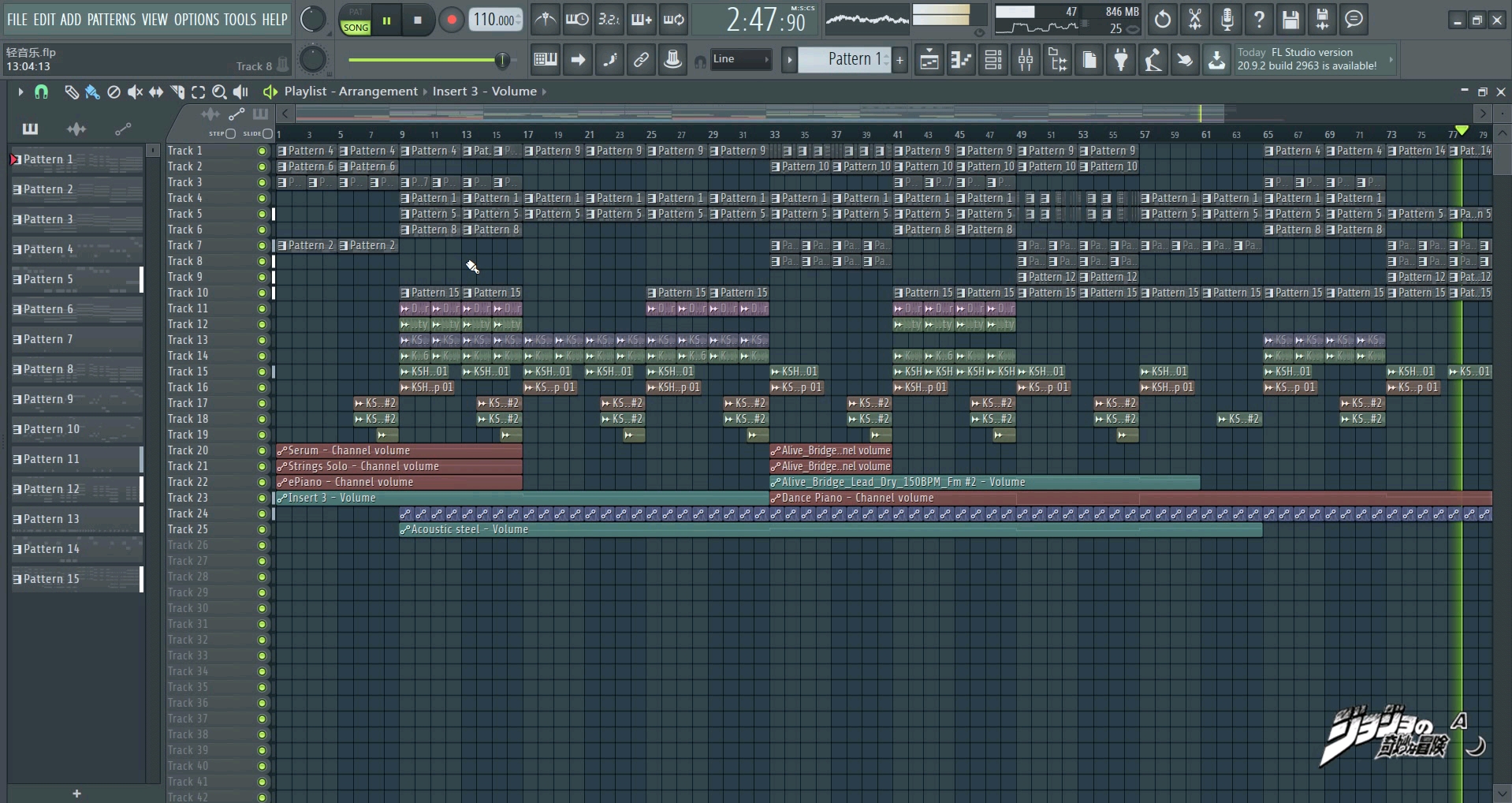This screenshot has width=1512, height=803.
Task: Toggle wait for input to start playing
Action: (x=577, y=20)
